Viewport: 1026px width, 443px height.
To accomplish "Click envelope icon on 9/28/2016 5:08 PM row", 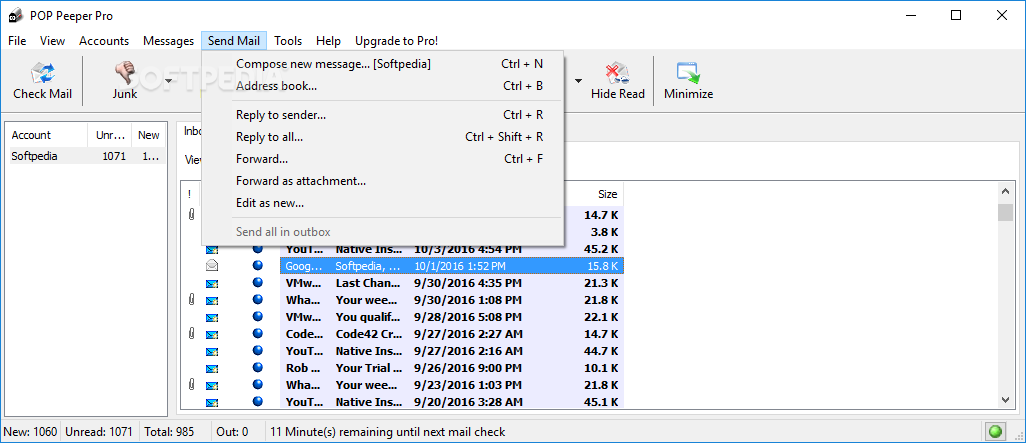I will [x=211, y=317].
